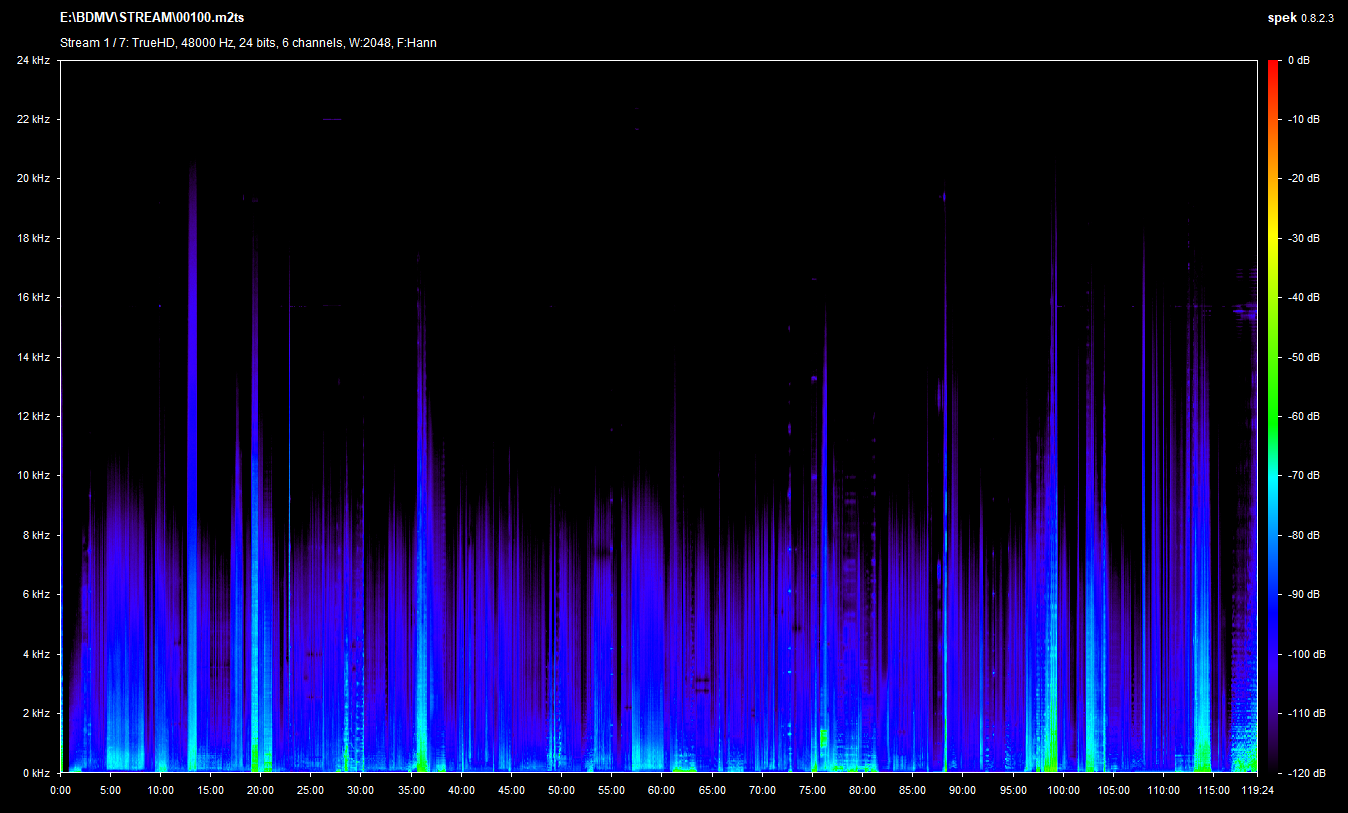Click the 15:00 time axis marker
Viewport: 1348px width, 813px height.
pyautogui.click(x=210, y=790)
